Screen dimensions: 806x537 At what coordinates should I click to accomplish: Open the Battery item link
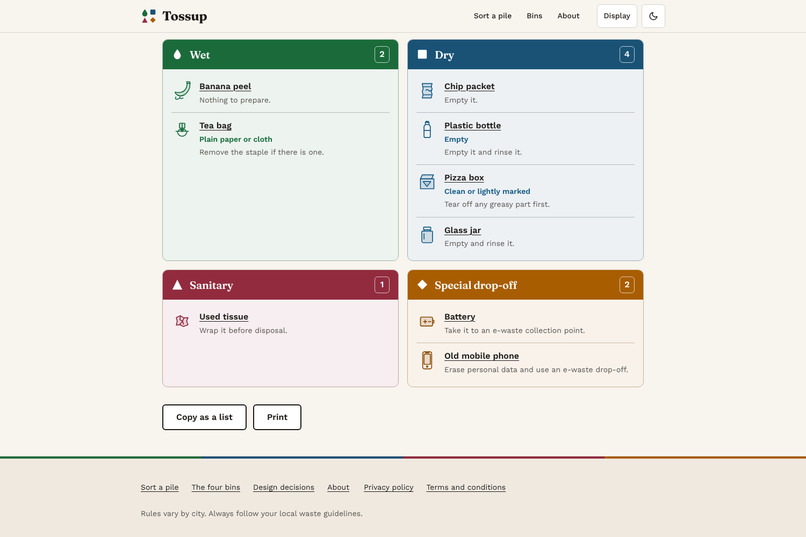click(460, 317)
